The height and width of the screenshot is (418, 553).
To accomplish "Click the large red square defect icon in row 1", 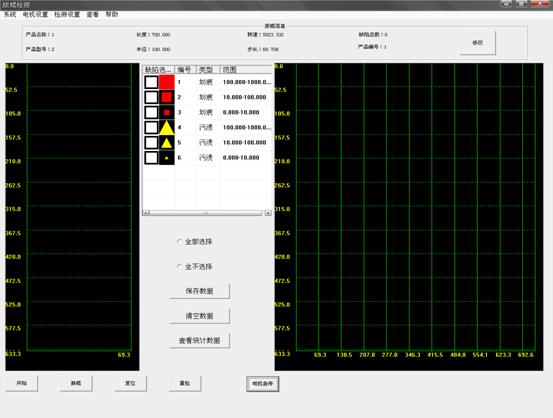I will [x=166, y=82].
